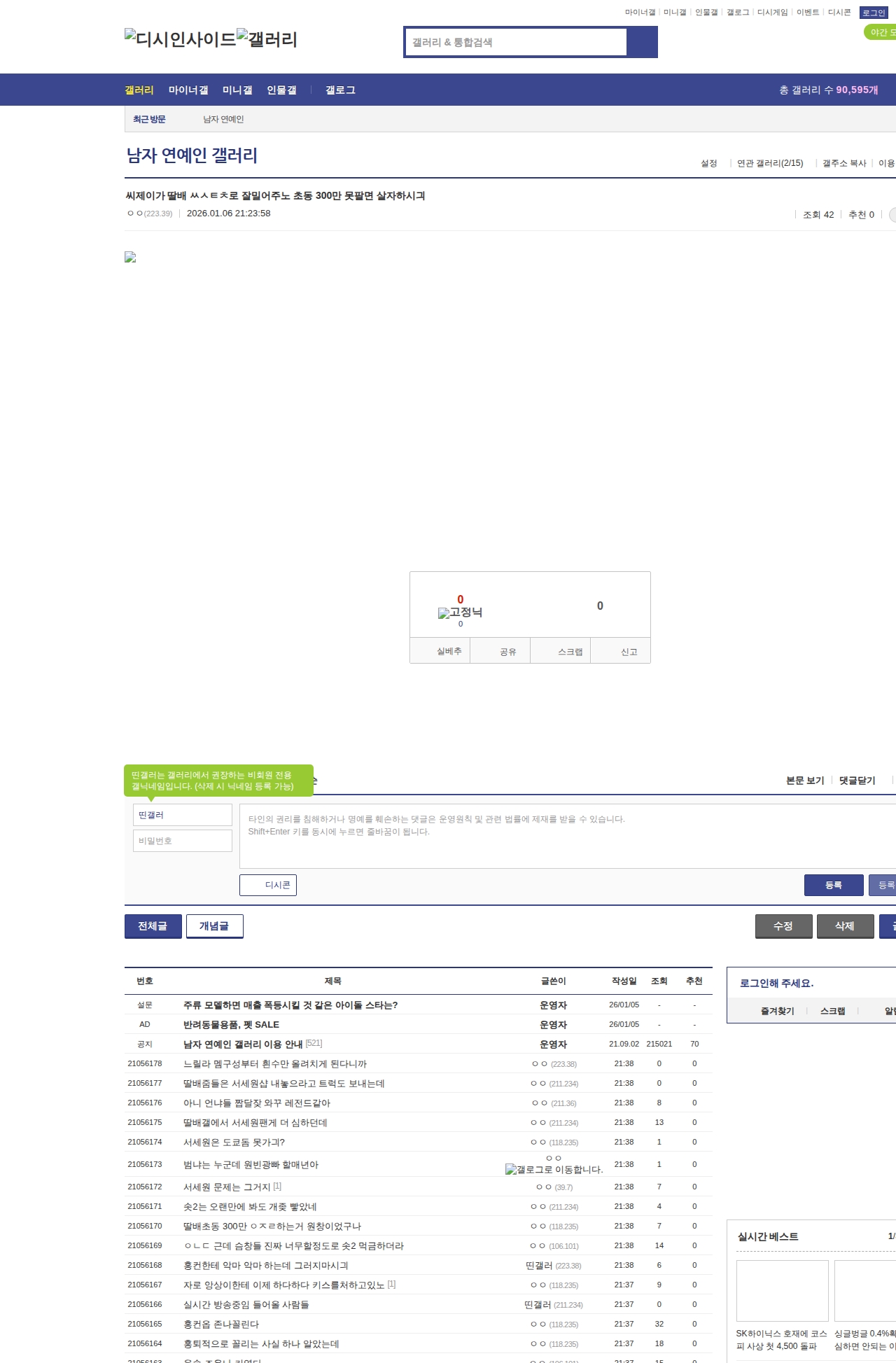
Task: Collapse comments with 댓글닫기
Action: click(x=857, y=781)
